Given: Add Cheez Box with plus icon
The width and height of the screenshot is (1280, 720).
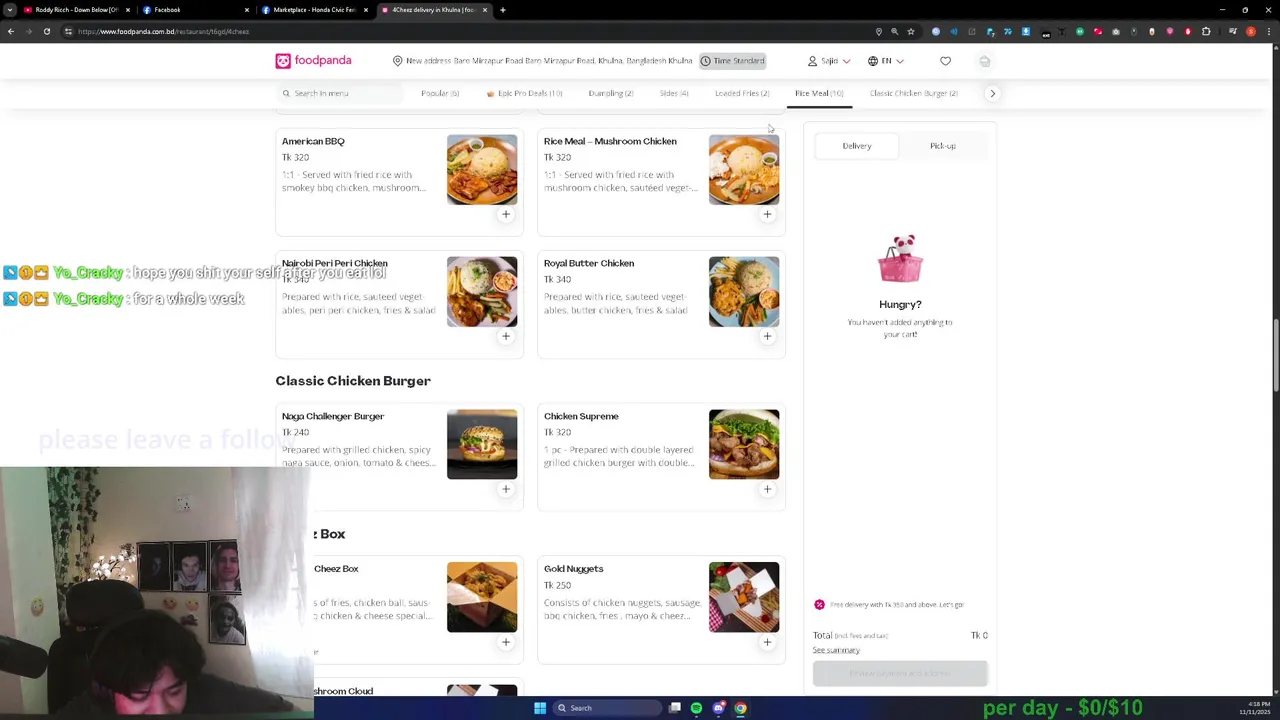Looking at the screenshot, I should pos(506,642).
